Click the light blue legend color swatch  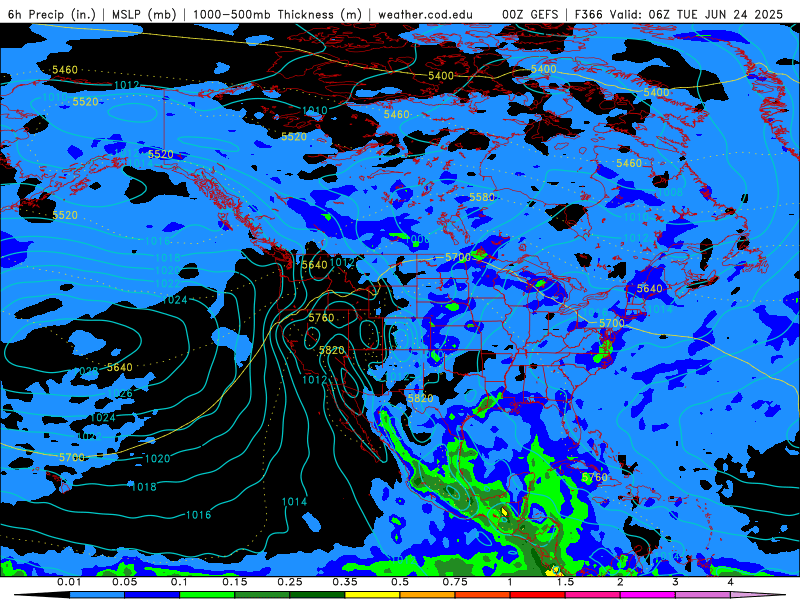[x=97, y=595]
